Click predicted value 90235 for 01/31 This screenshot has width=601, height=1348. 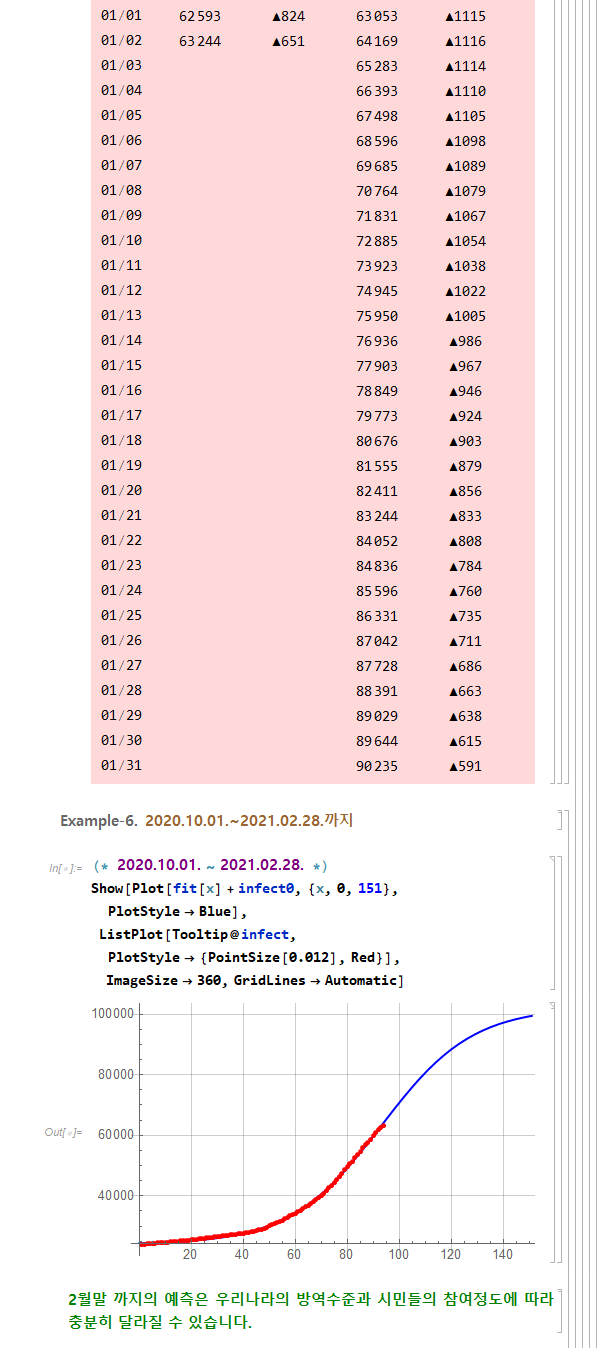[377, 766]
